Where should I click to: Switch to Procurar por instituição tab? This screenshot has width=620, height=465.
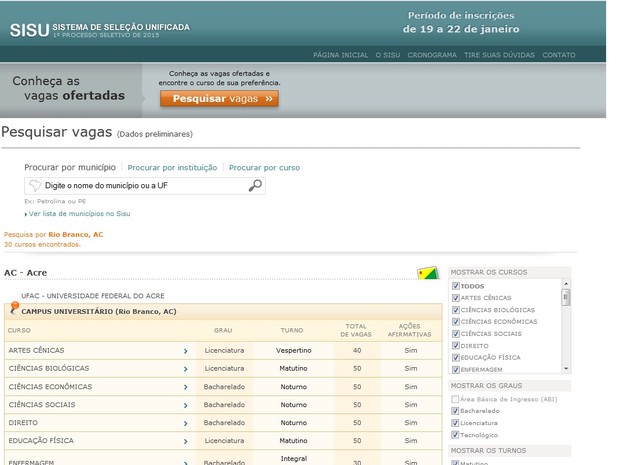(172, 167)
